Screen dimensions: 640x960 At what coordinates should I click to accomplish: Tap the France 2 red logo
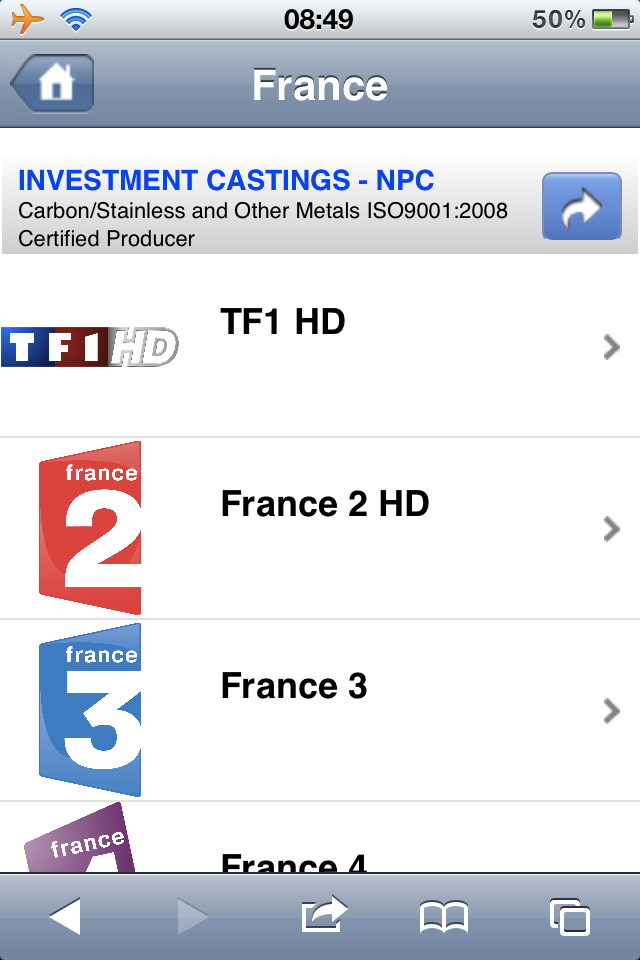coord(90,528)
